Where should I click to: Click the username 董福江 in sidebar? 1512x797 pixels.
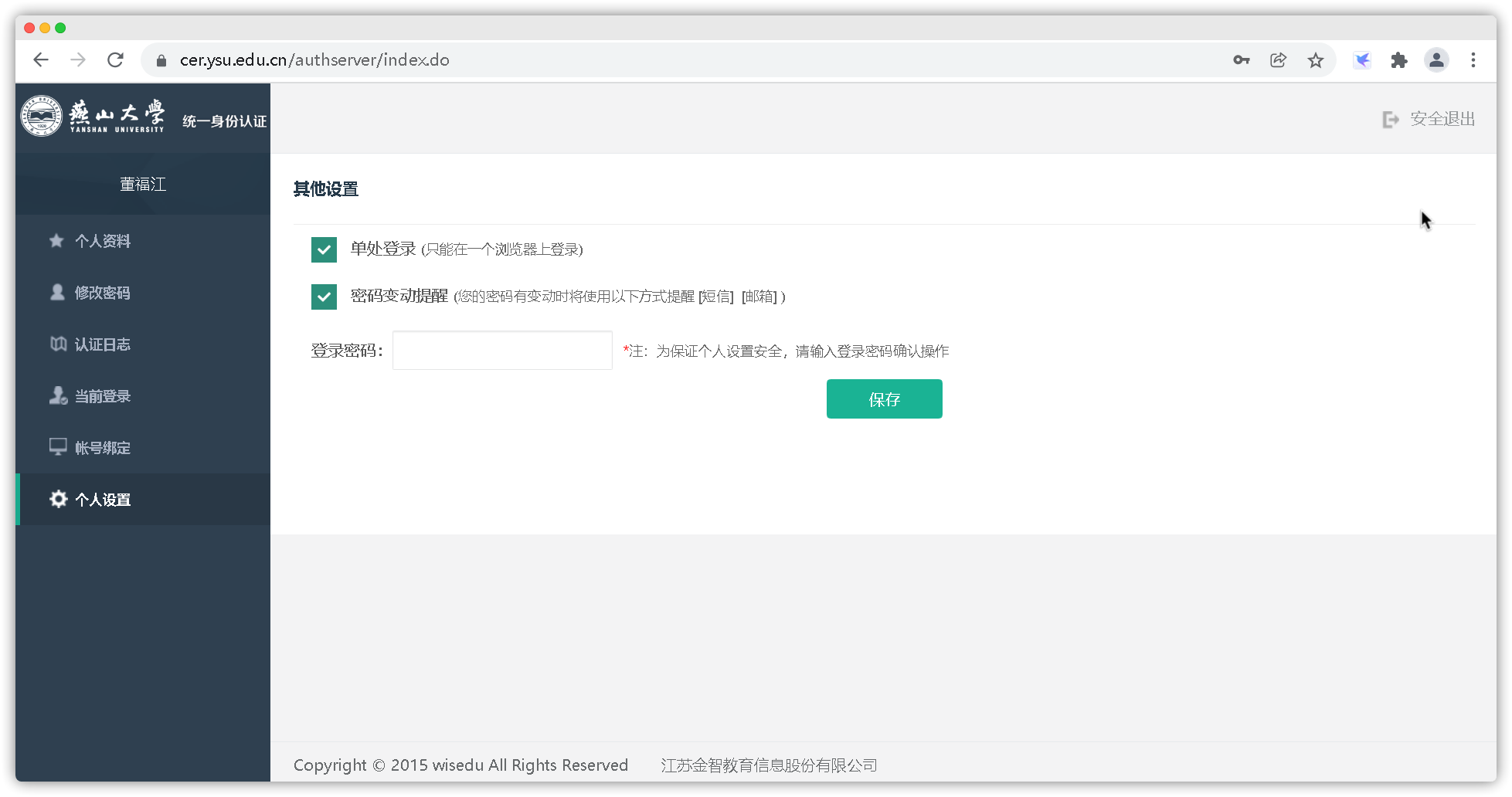[143, 184]
